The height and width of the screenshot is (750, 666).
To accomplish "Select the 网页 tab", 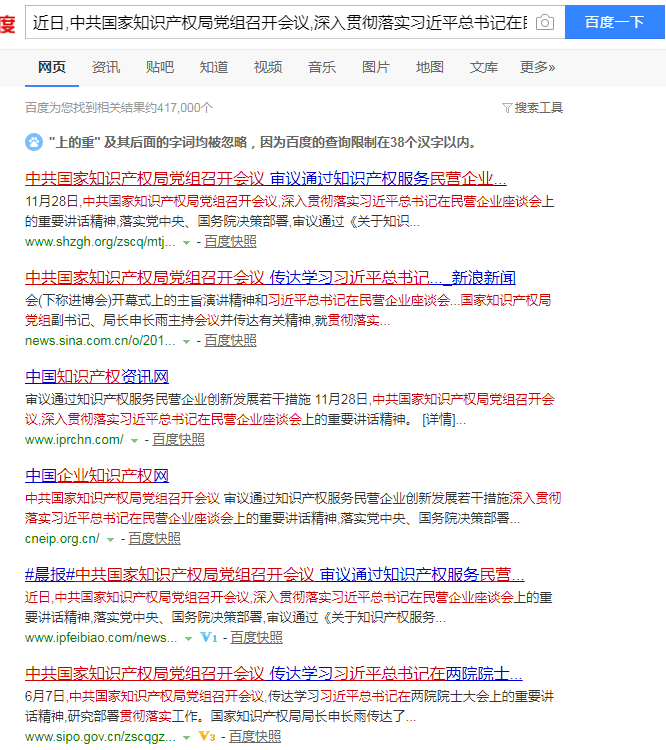I will coord(52,67).
